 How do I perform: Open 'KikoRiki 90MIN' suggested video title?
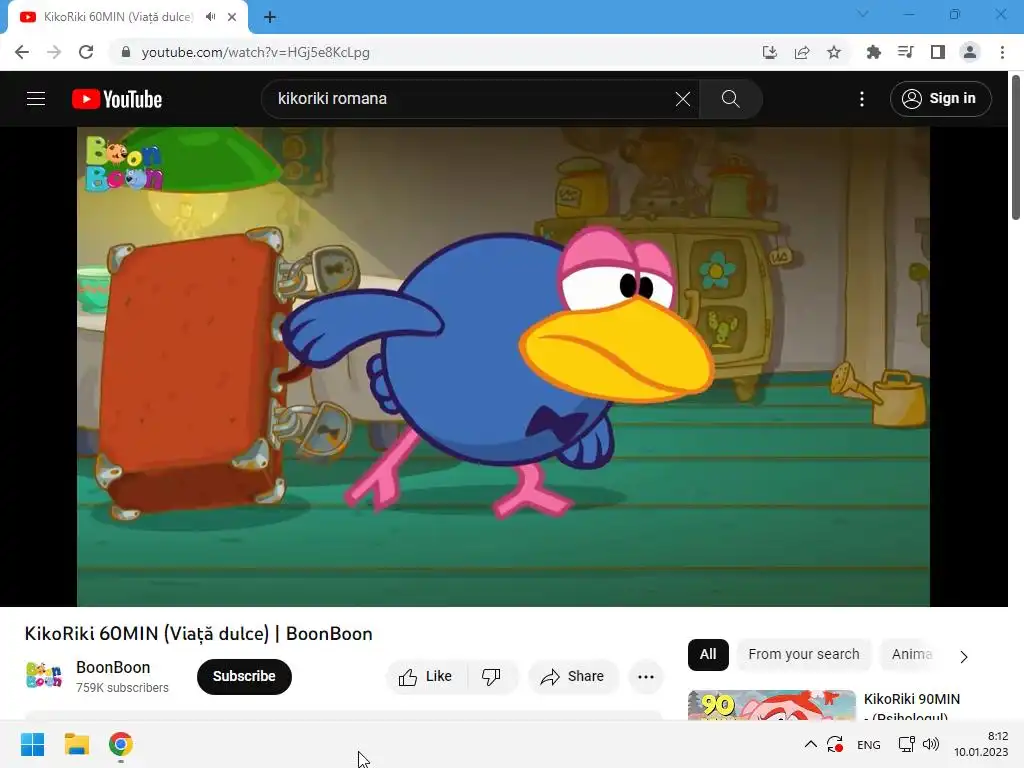point(912,707)
